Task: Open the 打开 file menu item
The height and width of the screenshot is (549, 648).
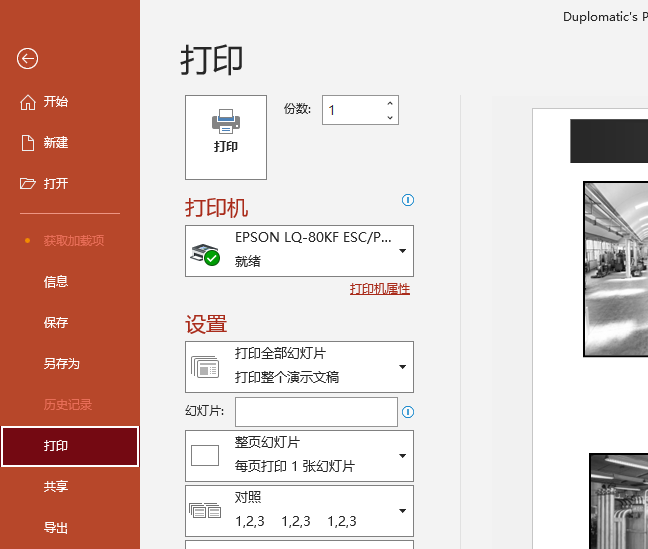Action: pyautogui.click(x=56, y=184)
